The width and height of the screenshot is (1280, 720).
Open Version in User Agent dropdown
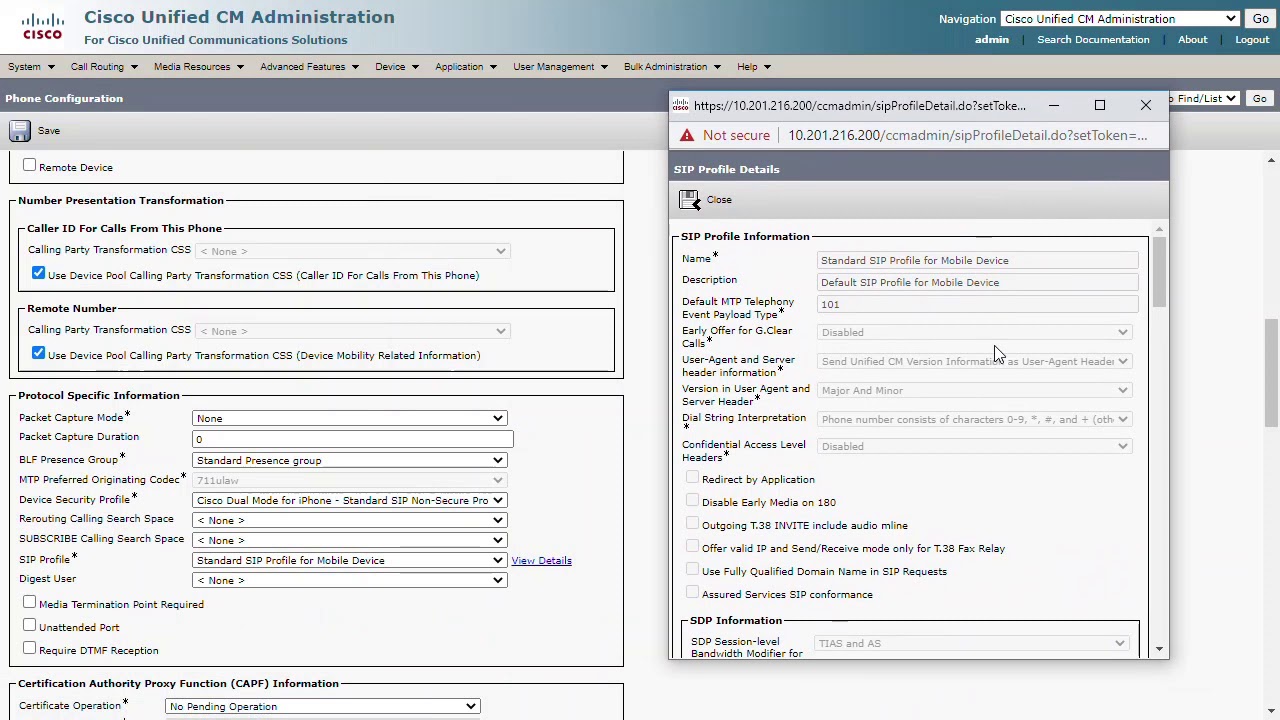click(x=974, y=390)
